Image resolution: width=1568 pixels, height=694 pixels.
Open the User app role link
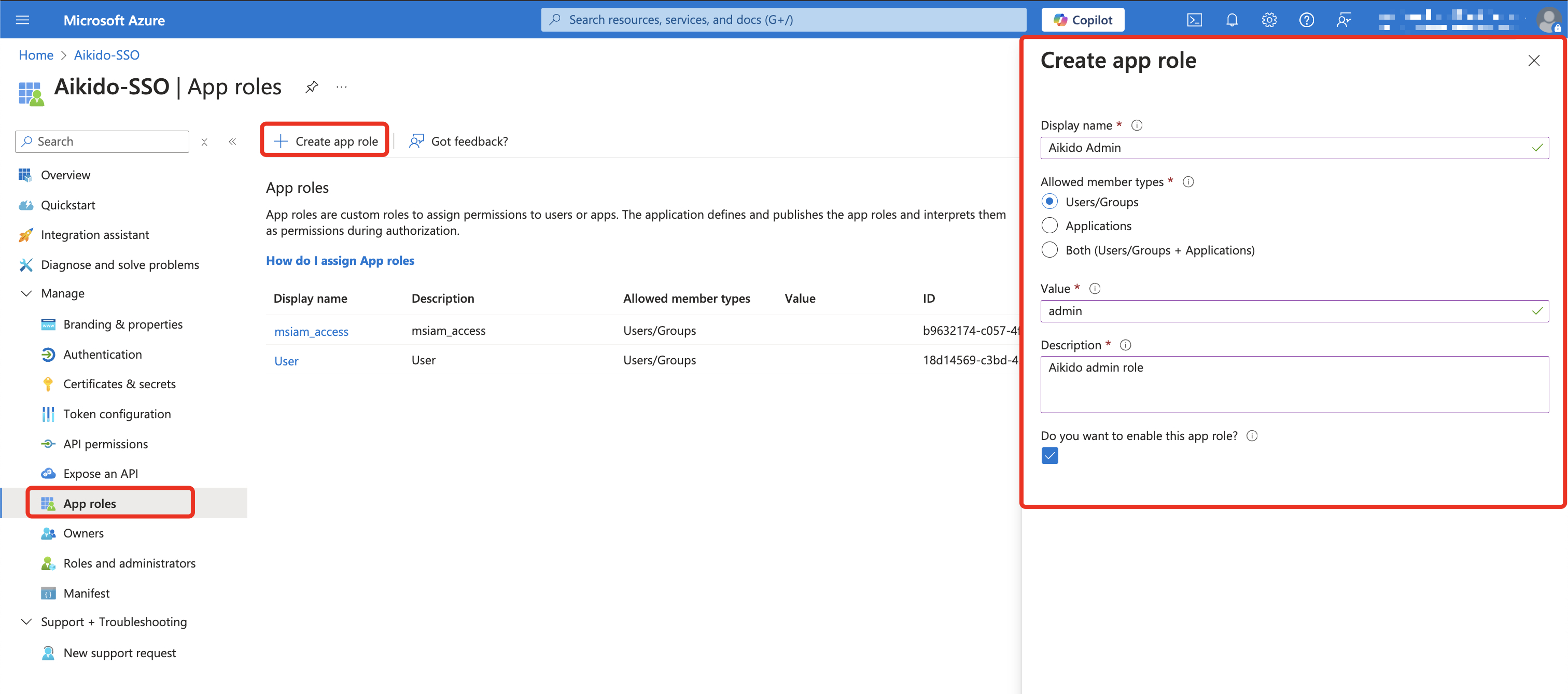286,361
